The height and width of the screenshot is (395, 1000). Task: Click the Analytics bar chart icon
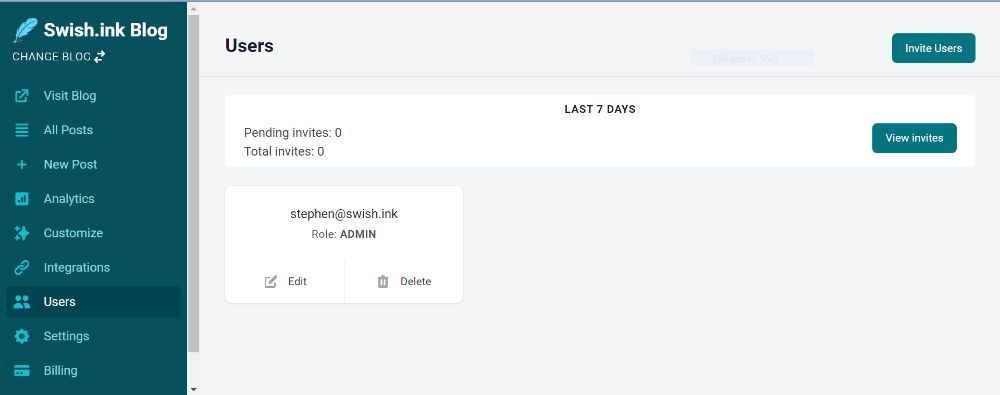[x=22, y=199]
